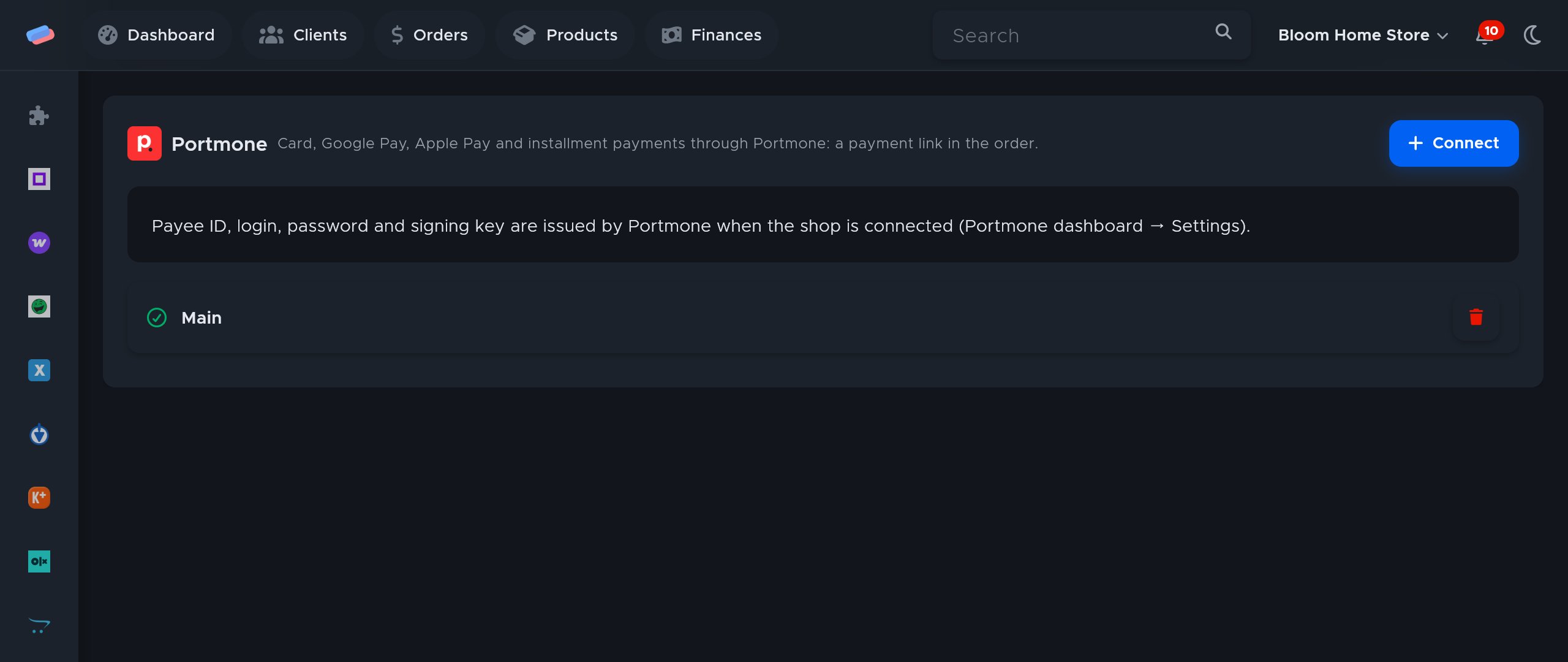Image resolution: width=1568 pixels, height=662 pixels.
Task: Open the shopping cart icon in sidebar
Action: click(39, 625)
